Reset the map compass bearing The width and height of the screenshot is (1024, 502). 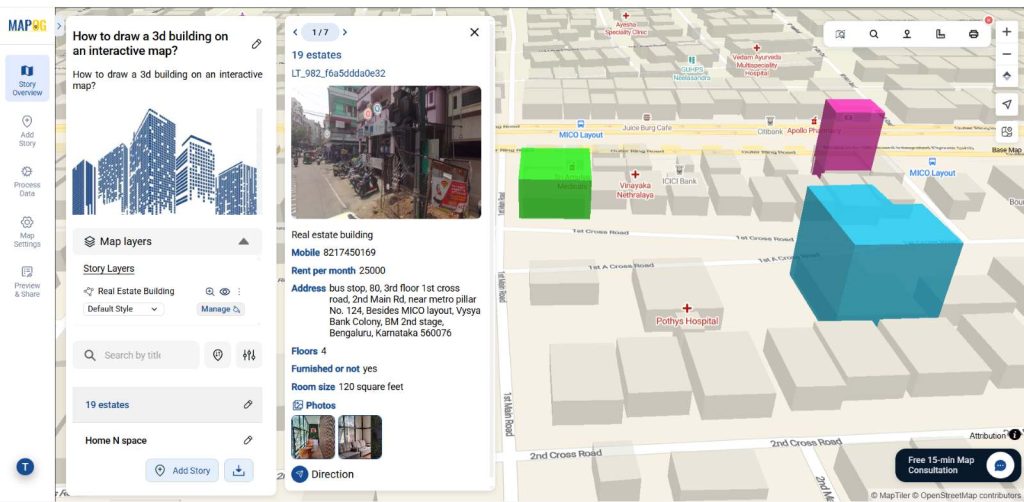pyautogui.click(x=1006, y=76)
